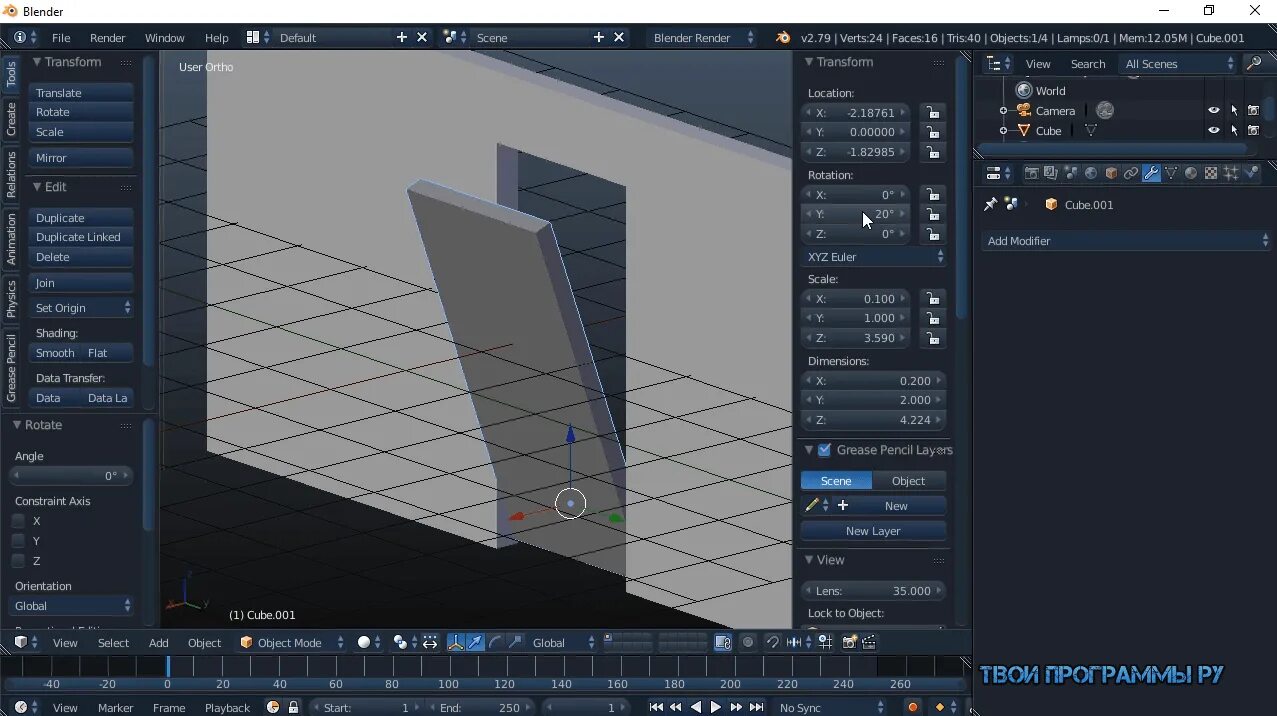Select the translate manipulator arrow icon
Screen dimensions: 1277x716
(475, 642)
